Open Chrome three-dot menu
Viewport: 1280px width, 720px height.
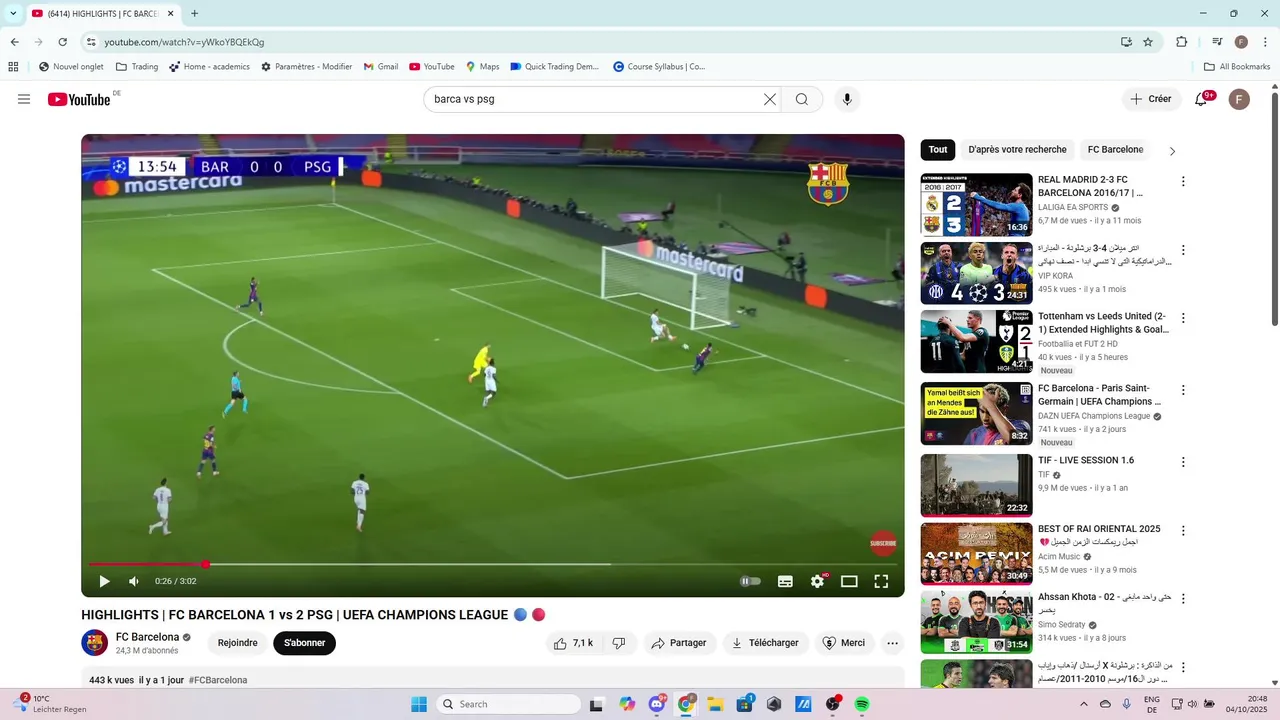(x=1264, y=42)
